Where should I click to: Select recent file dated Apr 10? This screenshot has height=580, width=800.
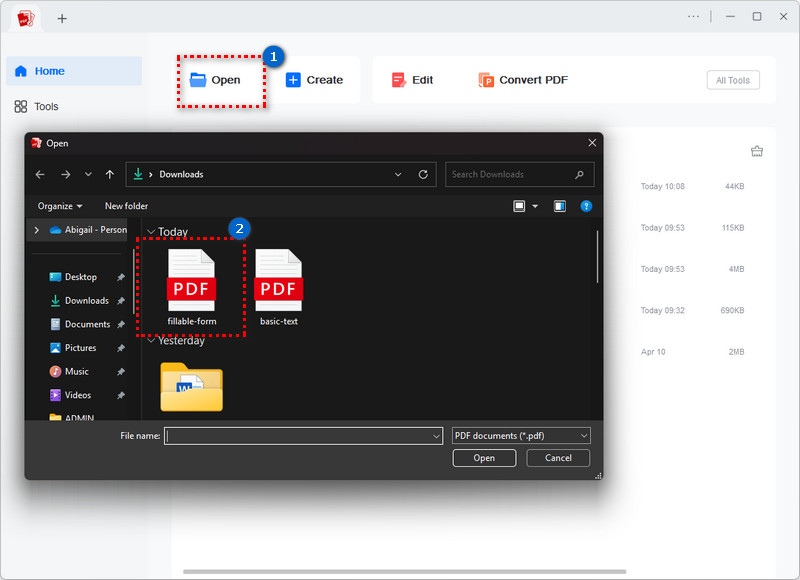pyautogui.click(x=693, y=352)
